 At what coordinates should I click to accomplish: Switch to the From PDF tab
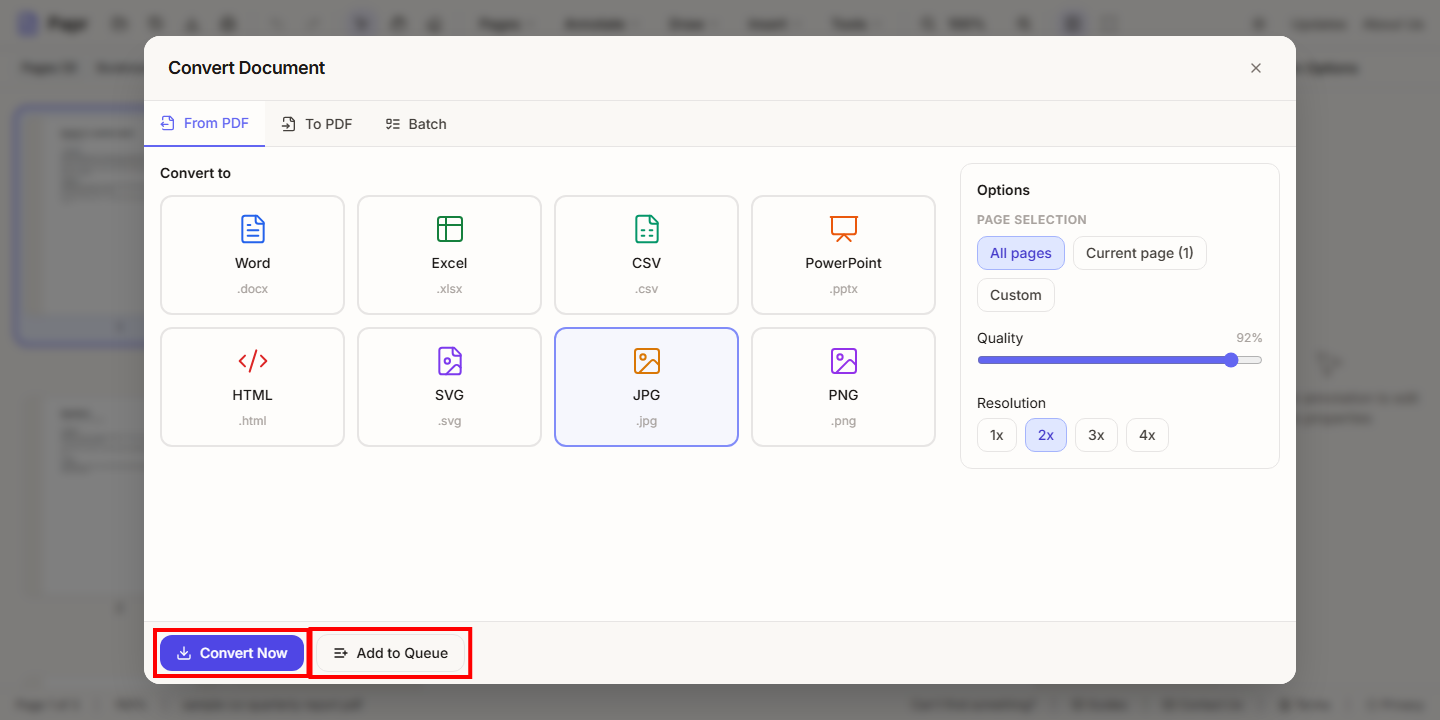click(x=204, y=124)
